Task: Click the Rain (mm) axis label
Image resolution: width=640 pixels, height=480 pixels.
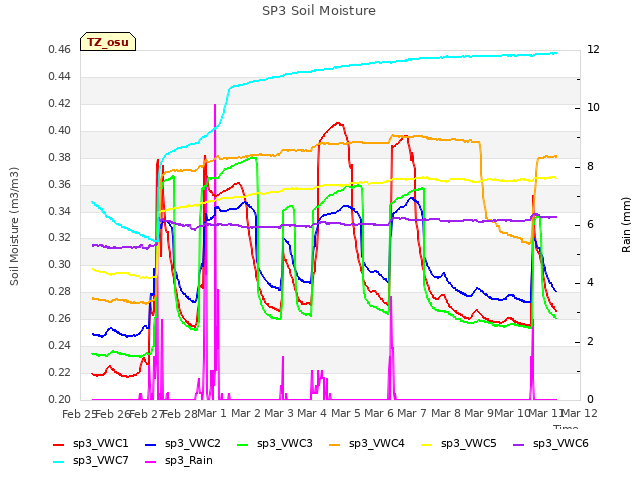Action: tap(626, 225)
